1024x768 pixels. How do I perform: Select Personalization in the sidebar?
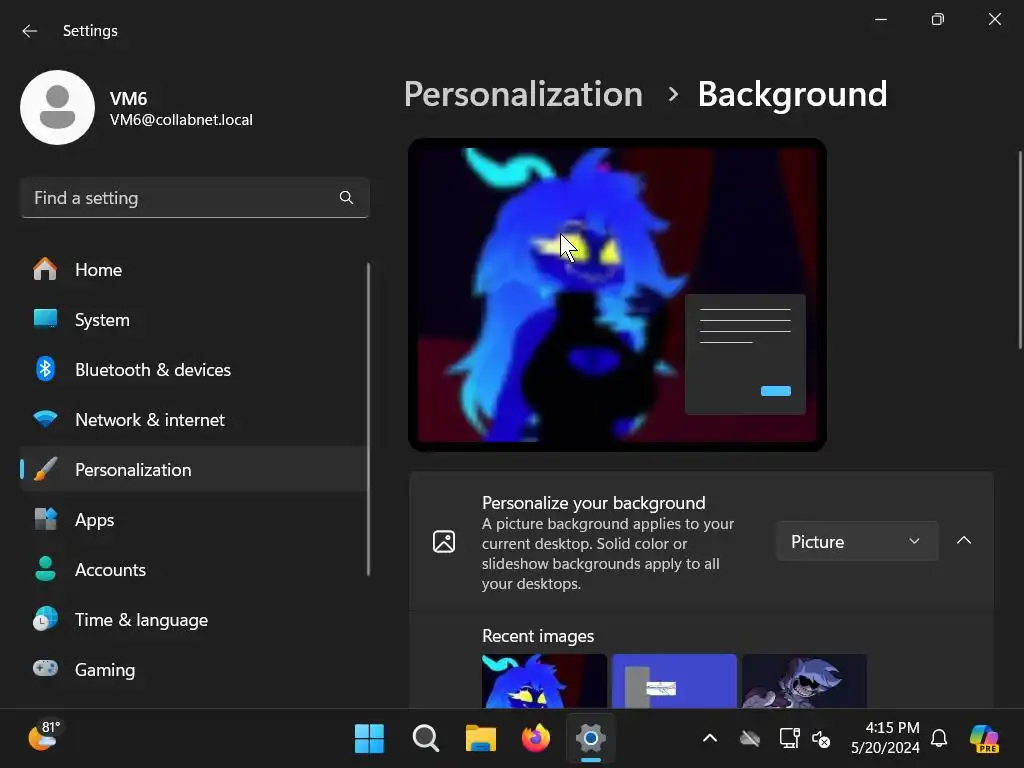click(194, 470)
